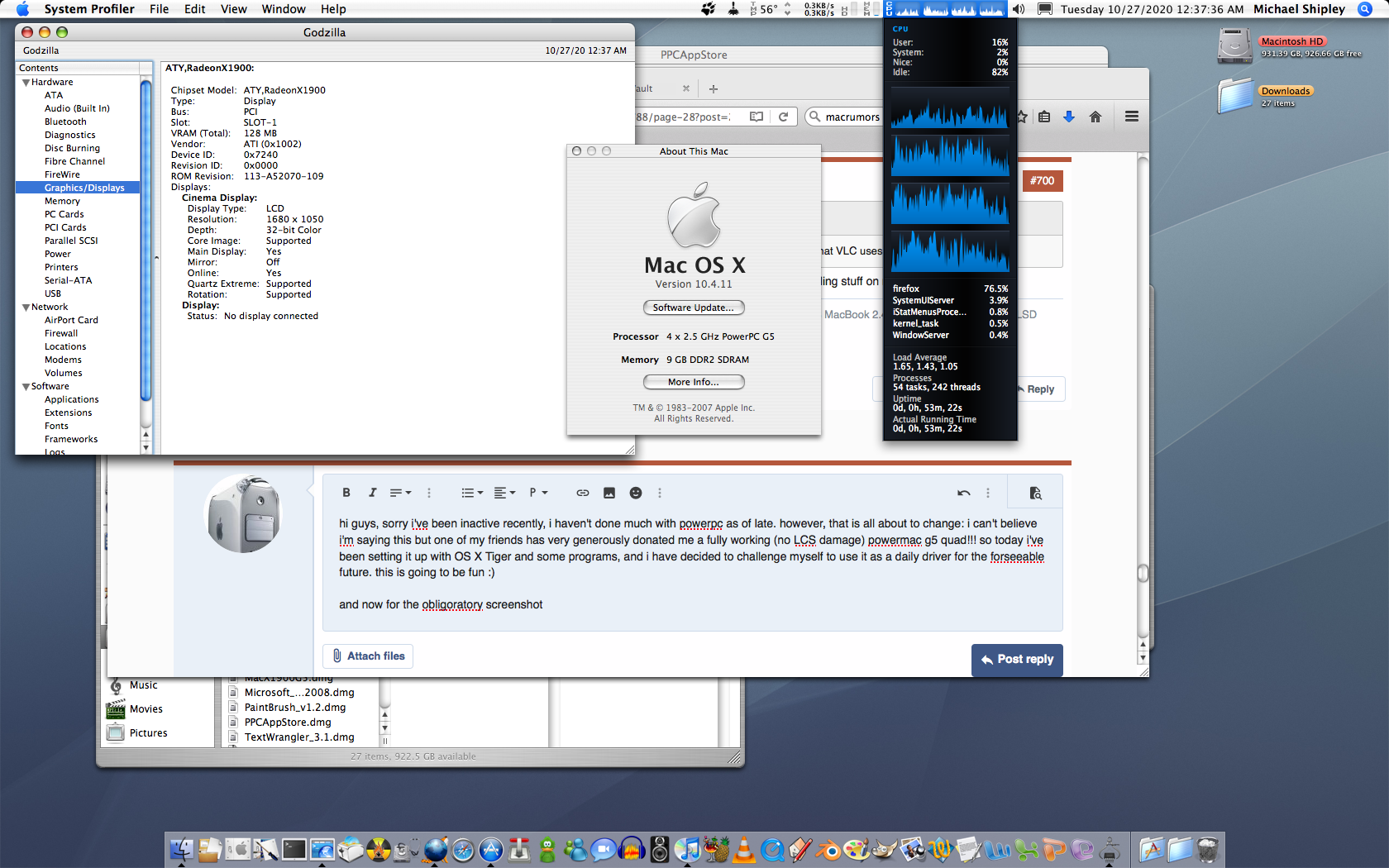Image resolution: width=1389 pixels, height=868 pixels.
Task: Click the Attach files button
Action: coord(368,656)
